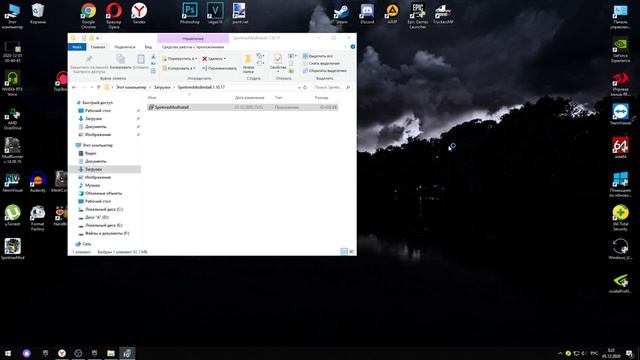Open Explorer help question-mark icon

[x=353, y=47]
